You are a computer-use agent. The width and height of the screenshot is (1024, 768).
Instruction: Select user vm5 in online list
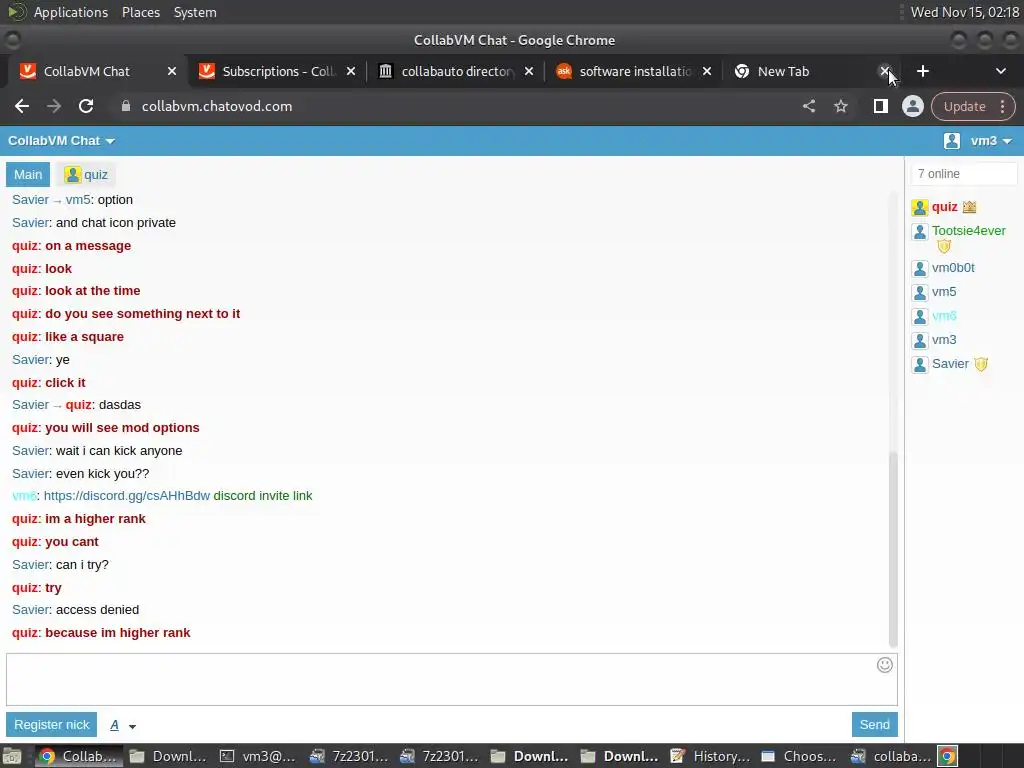tap(944, 292)
